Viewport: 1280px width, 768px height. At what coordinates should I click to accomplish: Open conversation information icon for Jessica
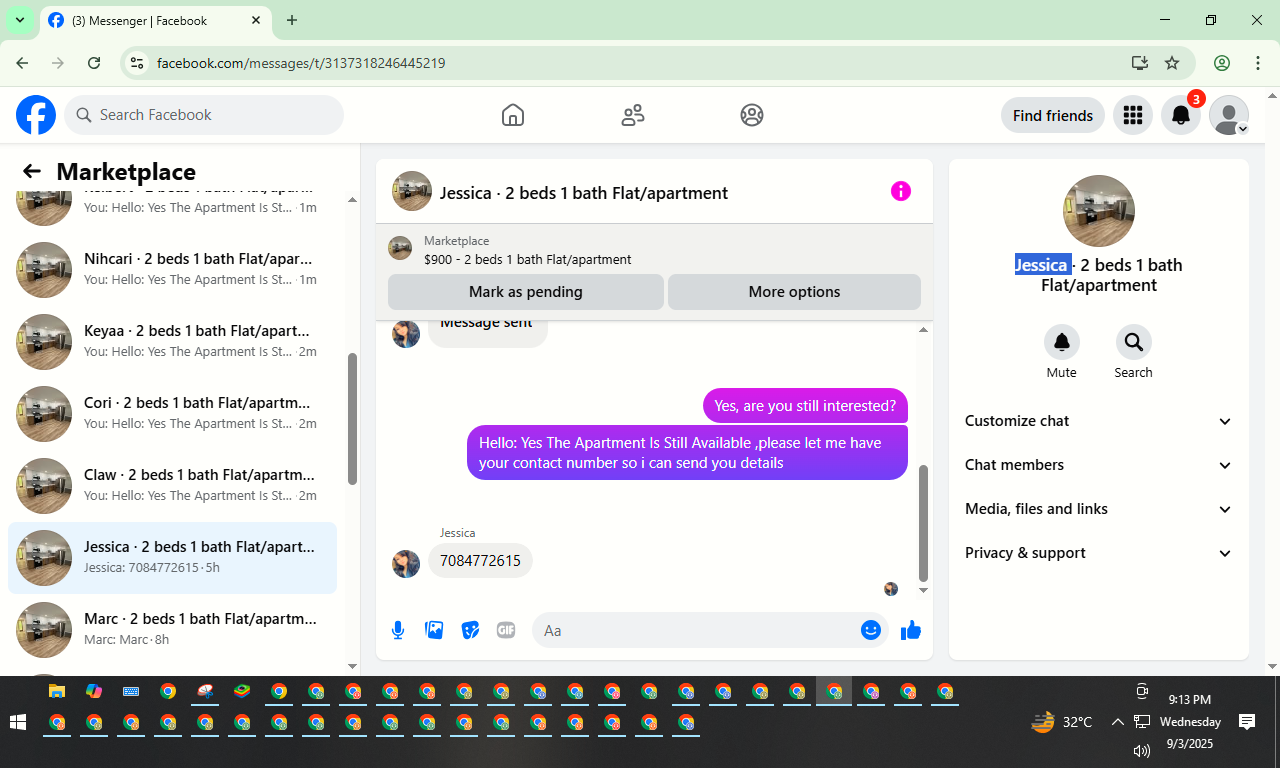pyautogui.click(x=901, y=191)
